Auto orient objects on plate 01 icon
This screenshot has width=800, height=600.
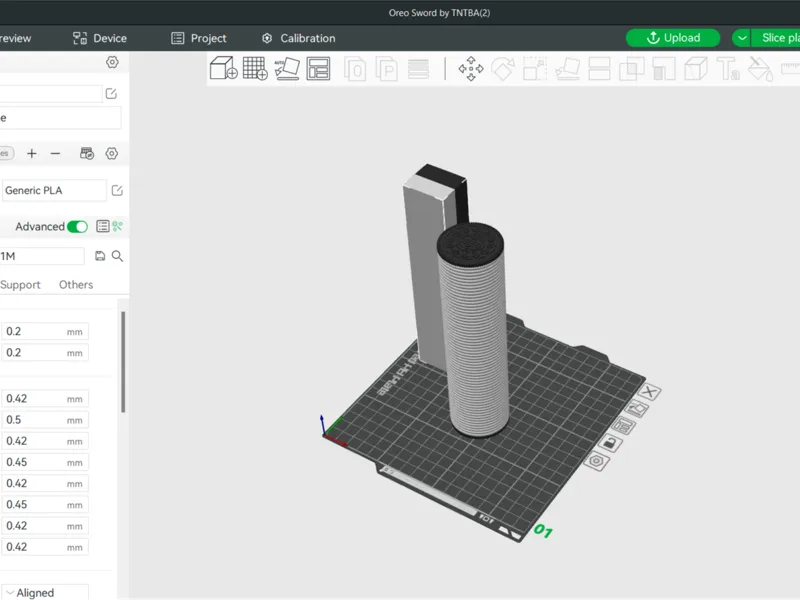point(637,409)
